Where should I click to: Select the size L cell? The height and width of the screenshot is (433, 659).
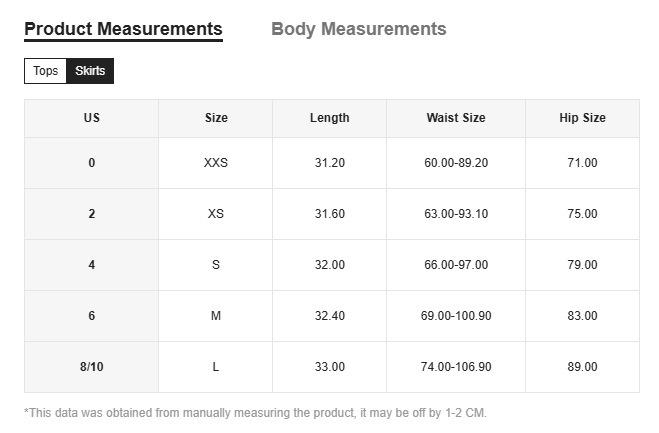[x=216, y=367]
